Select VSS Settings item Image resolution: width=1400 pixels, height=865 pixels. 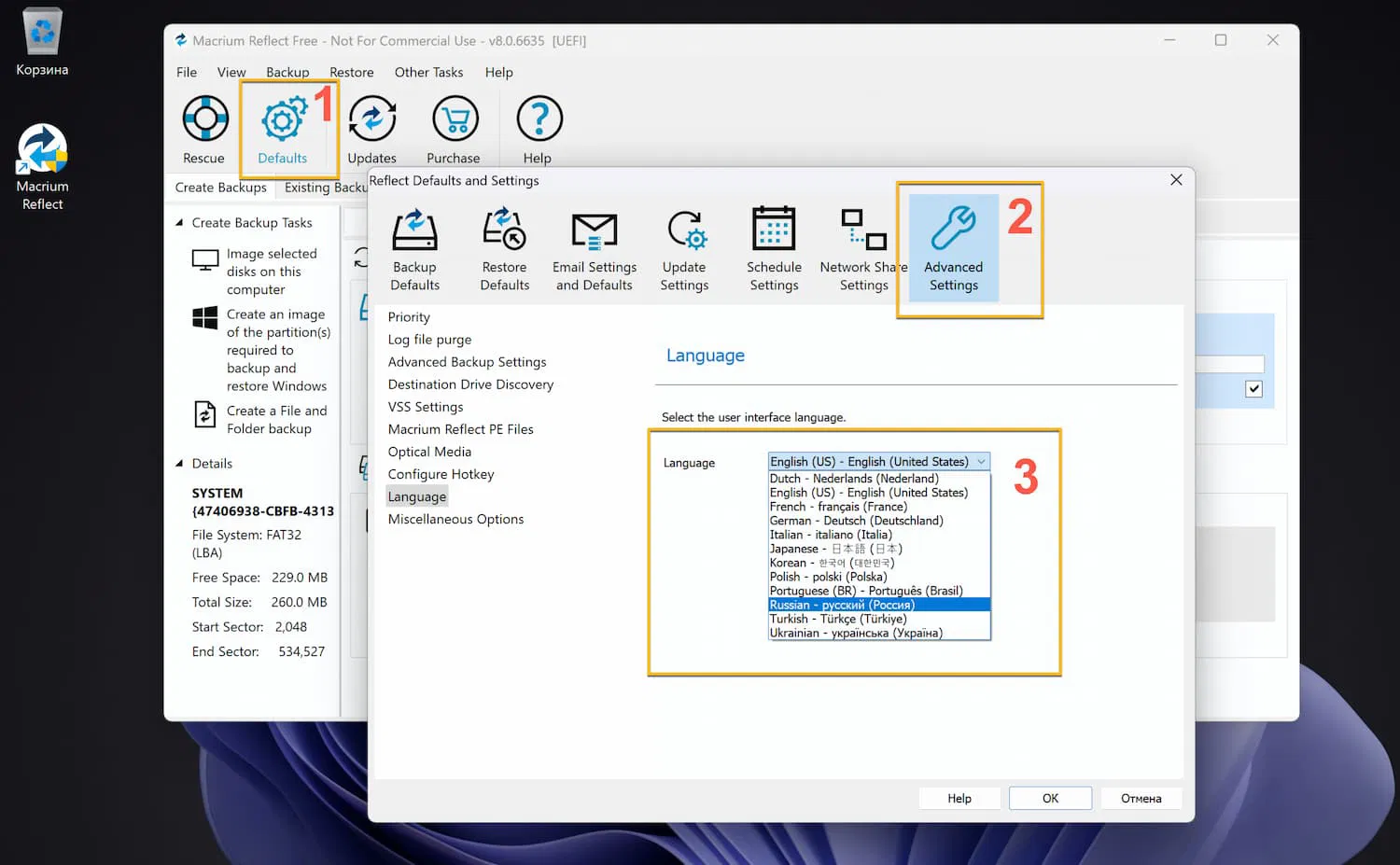pyautogui.click(x=426, y=407)
